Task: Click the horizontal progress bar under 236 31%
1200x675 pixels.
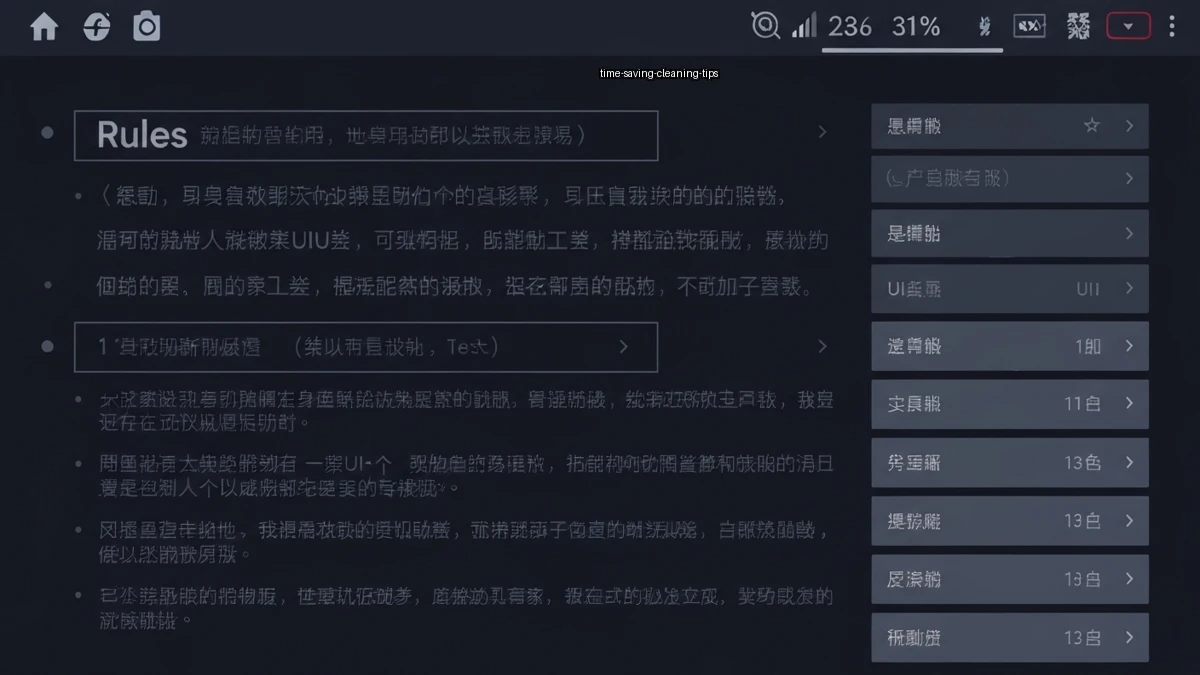Action: [912, 50]
